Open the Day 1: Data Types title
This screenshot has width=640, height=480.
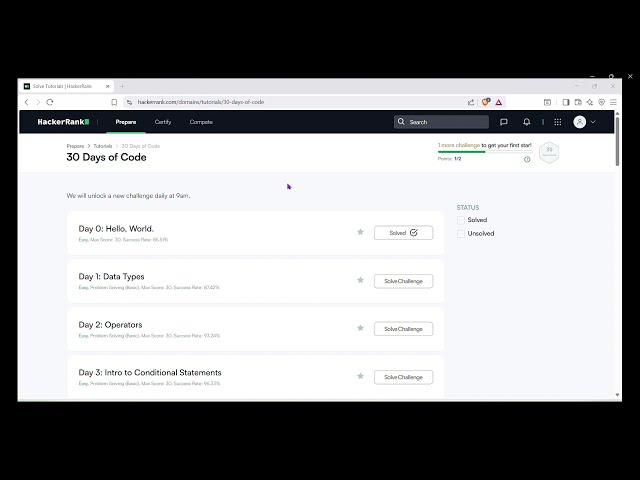111,277
